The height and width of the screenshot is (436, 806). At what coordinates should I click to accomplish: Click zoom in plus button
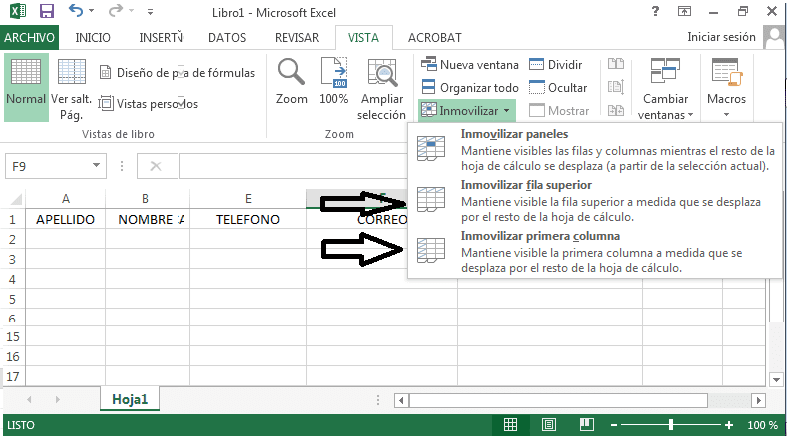(x=728, y=425)
